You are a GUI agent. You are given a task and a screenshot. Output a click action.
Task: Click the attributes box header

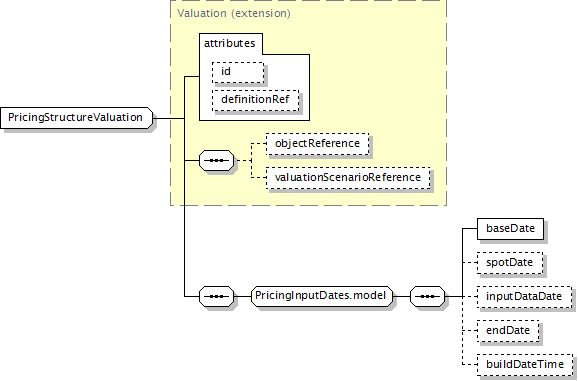click(x=230, y=43)
